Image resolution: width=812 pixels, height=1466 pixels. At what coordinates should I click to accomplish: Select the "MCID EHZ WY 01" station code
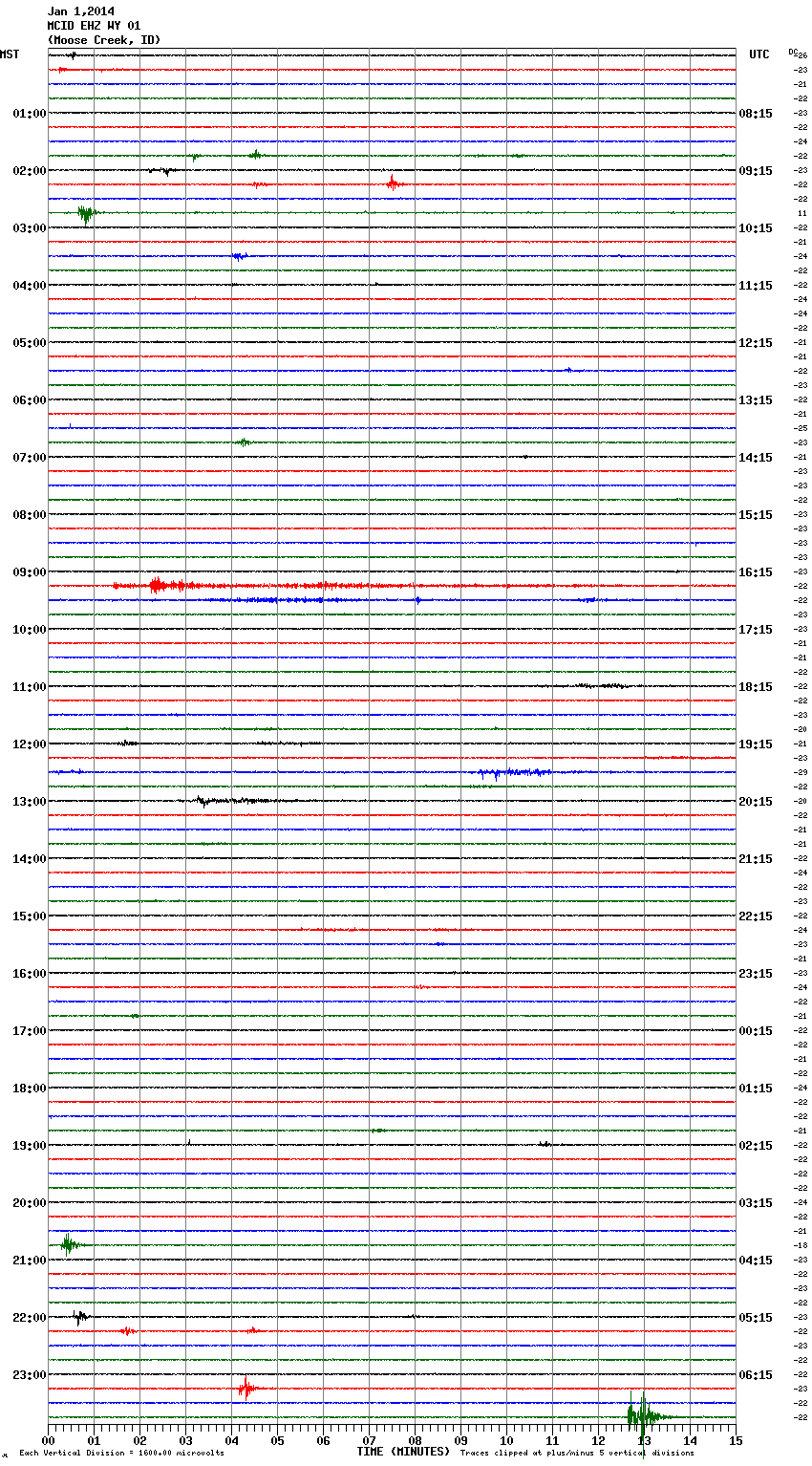click(94, 26)
